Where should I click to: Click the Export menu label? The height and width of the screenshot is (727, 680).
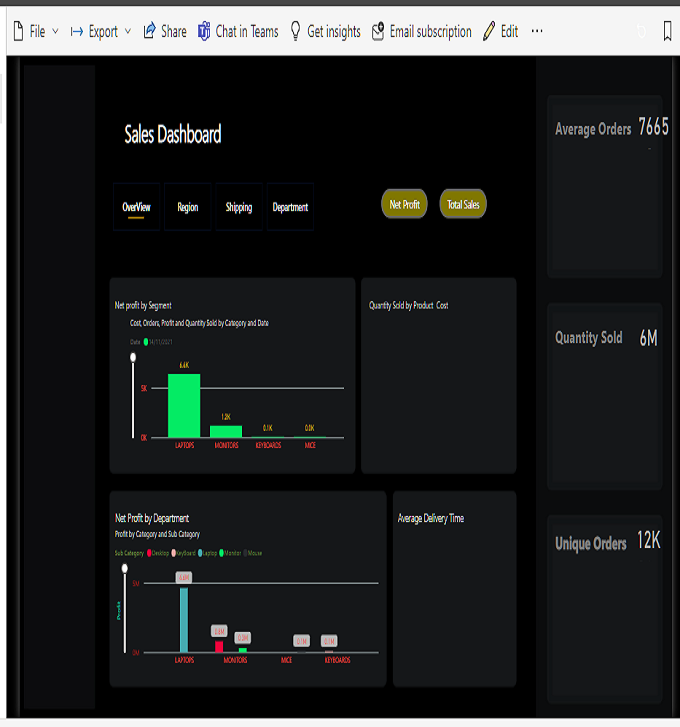pyautogui.click(x=103, y=32)
